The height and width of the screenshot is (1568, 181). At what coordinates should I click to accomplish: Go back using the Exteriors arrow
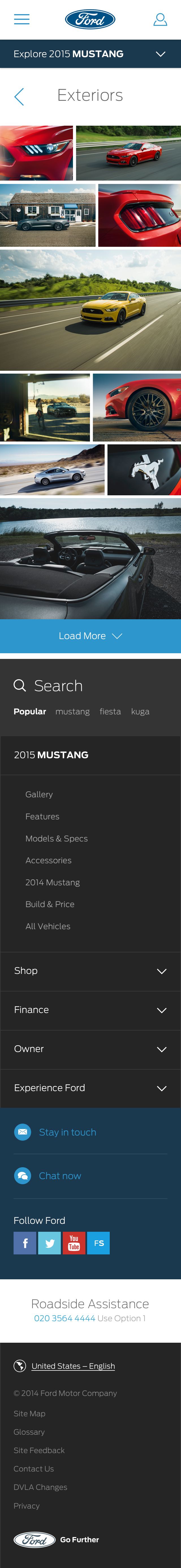[20, 96]
